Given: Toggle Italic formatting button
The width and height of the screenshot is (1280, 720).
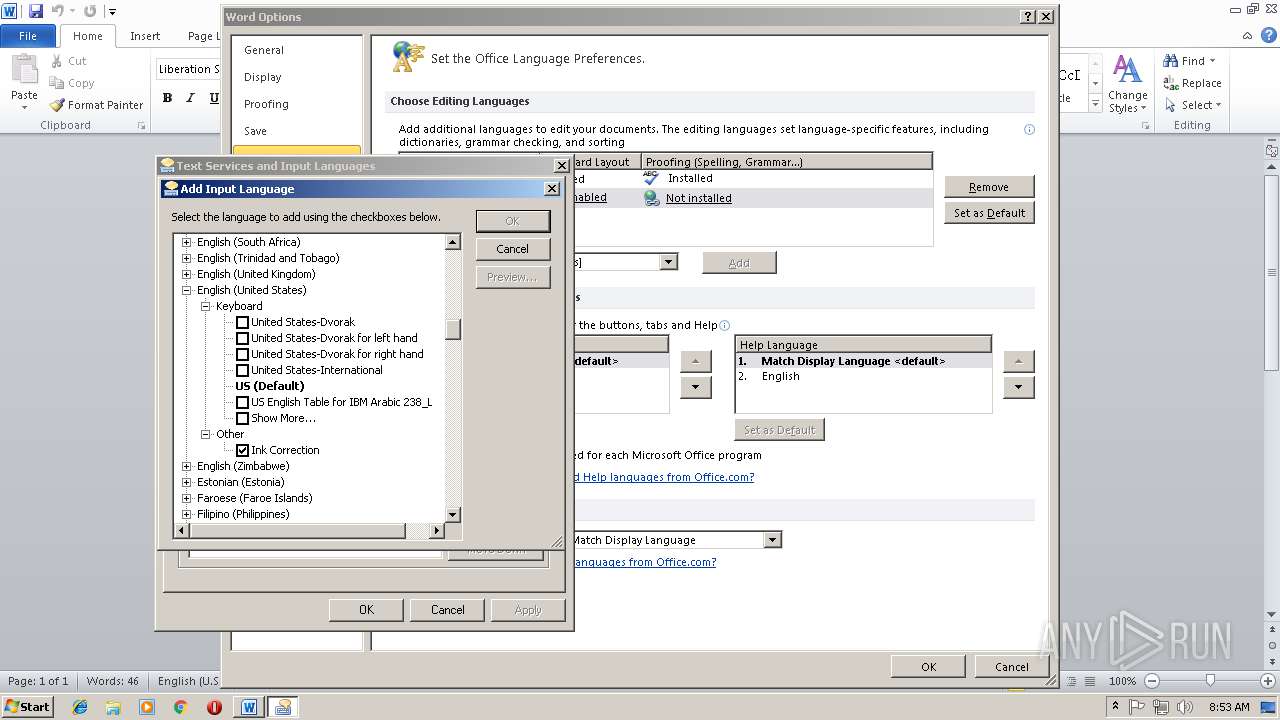Looking at the screenshot, I should 191,98.
